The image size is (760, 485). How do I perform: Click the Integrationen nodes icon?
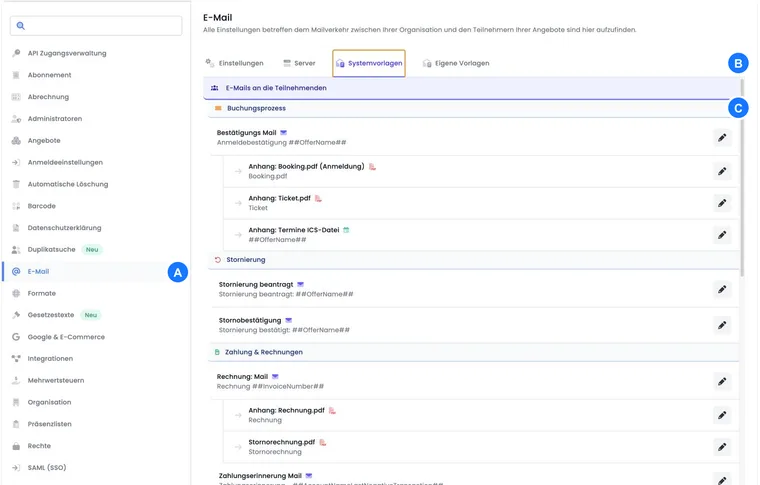16,359
